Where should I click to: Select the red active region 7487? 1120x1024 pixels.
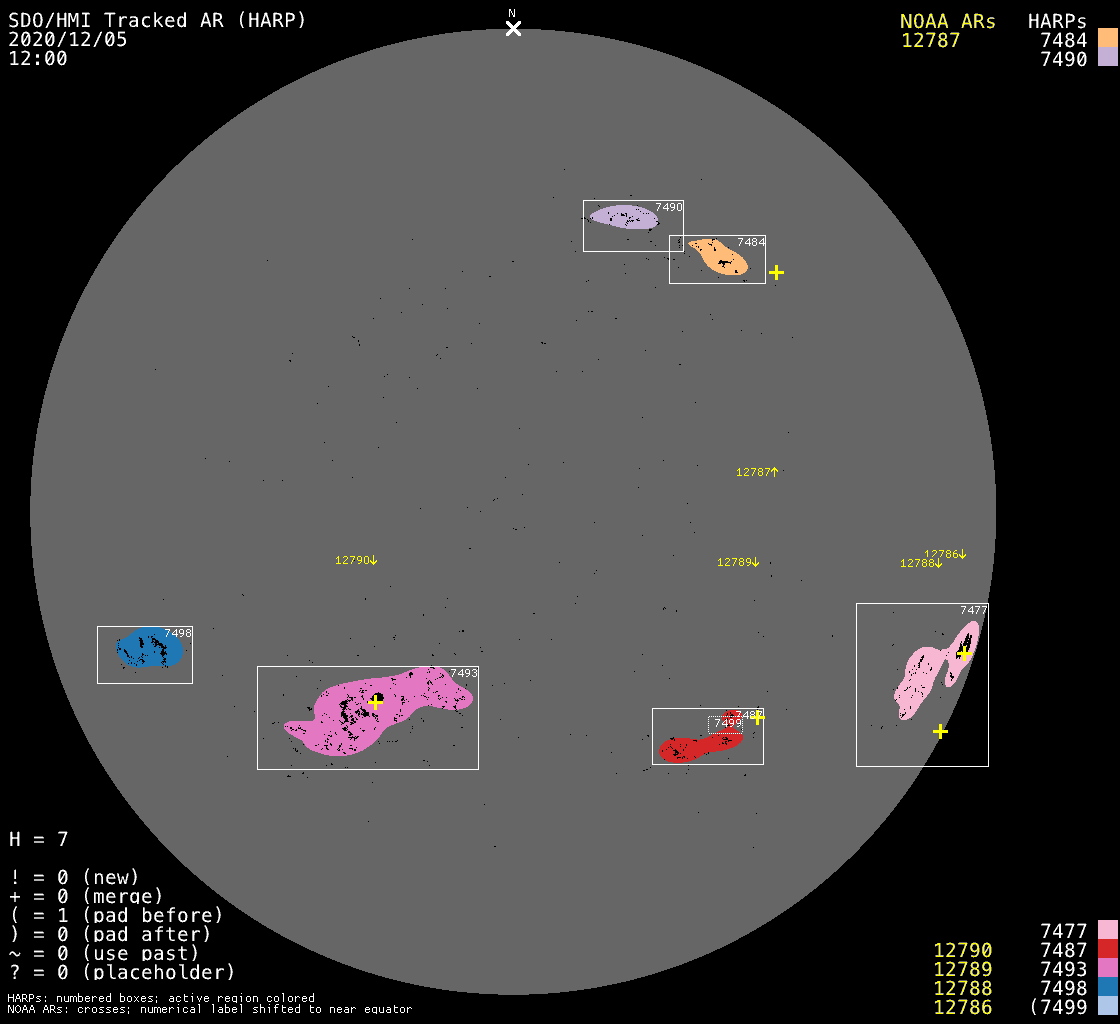[688, 747]
